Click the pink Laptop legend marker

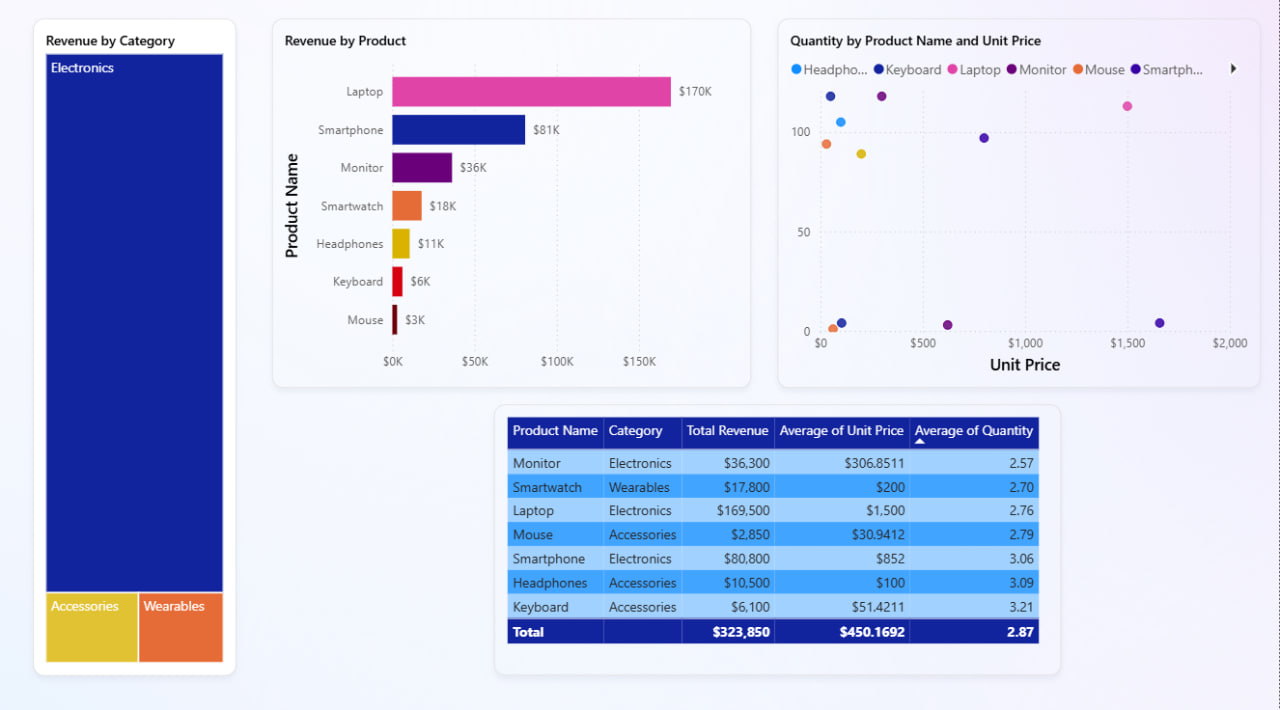point(952,70)
